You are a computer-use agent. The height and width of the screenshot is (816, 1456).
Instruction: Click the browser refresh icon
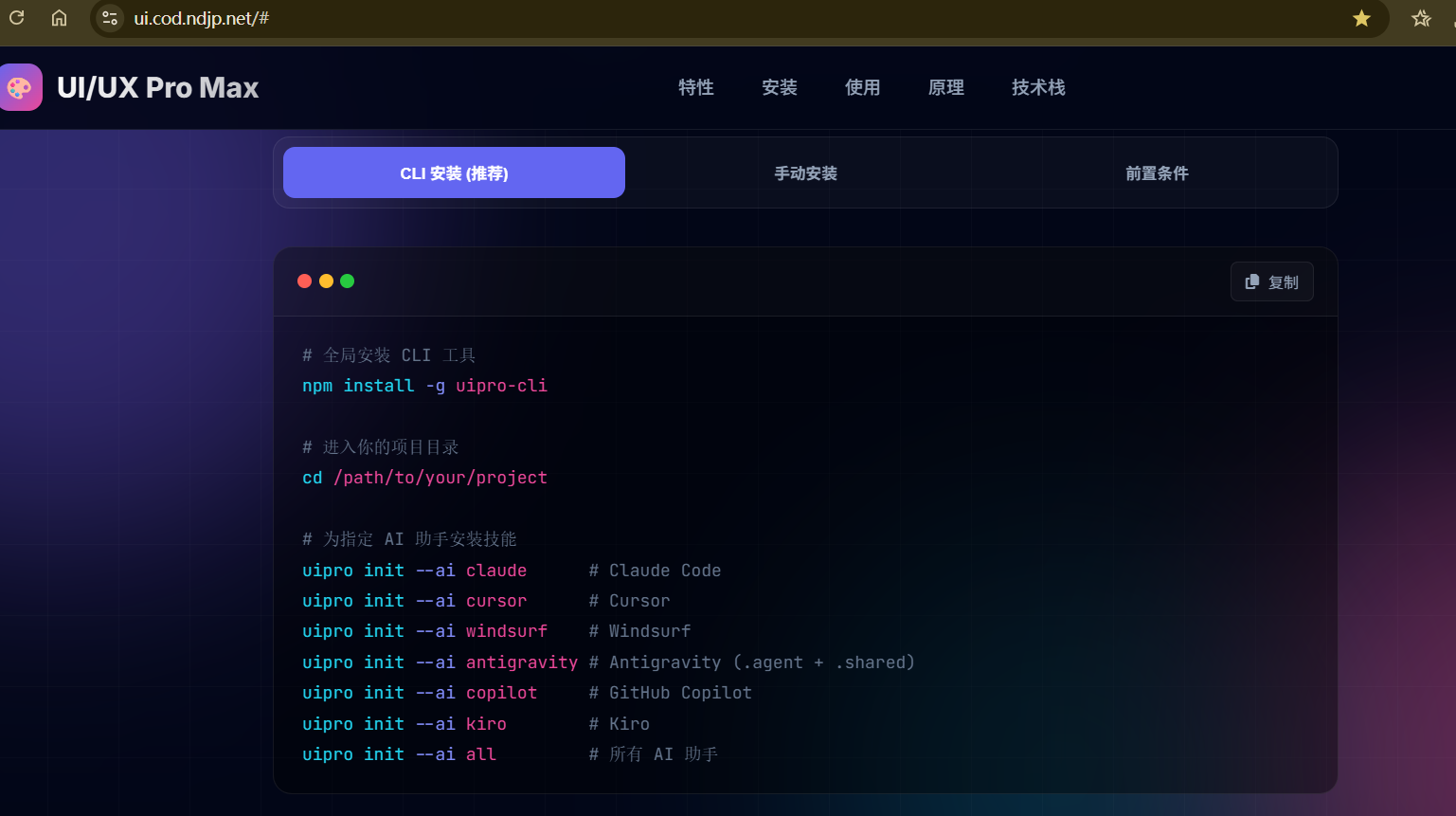(x=15, y=18)
